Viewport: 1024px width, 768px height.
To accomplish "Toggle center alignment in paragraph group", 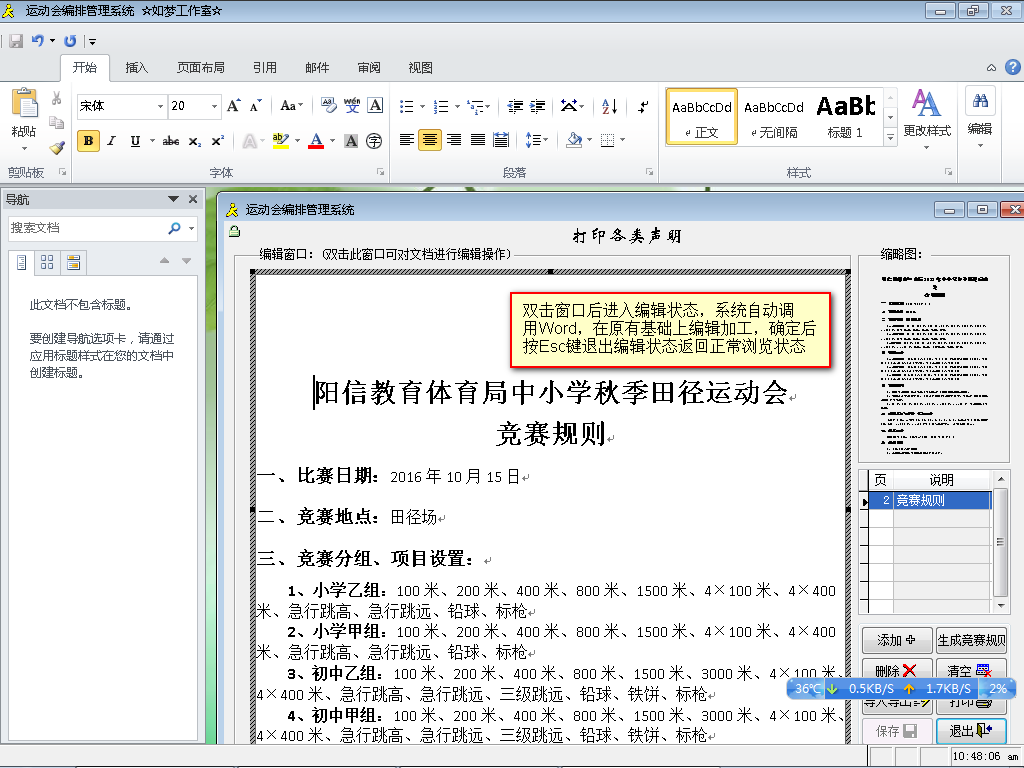I will 429,140.
